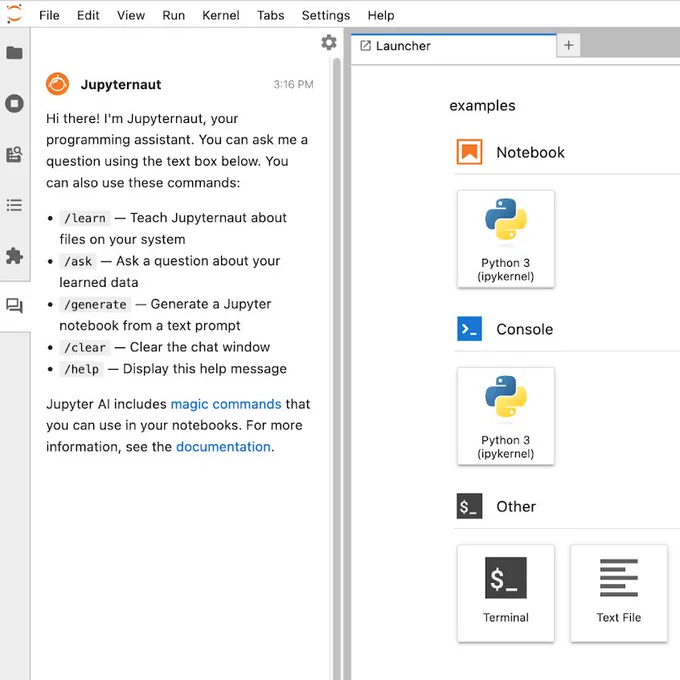Image resolution: width=680 pixels, height=680 pixels.
Task: Click the Jupyternaut avatar icon
Action: [57, 84]
